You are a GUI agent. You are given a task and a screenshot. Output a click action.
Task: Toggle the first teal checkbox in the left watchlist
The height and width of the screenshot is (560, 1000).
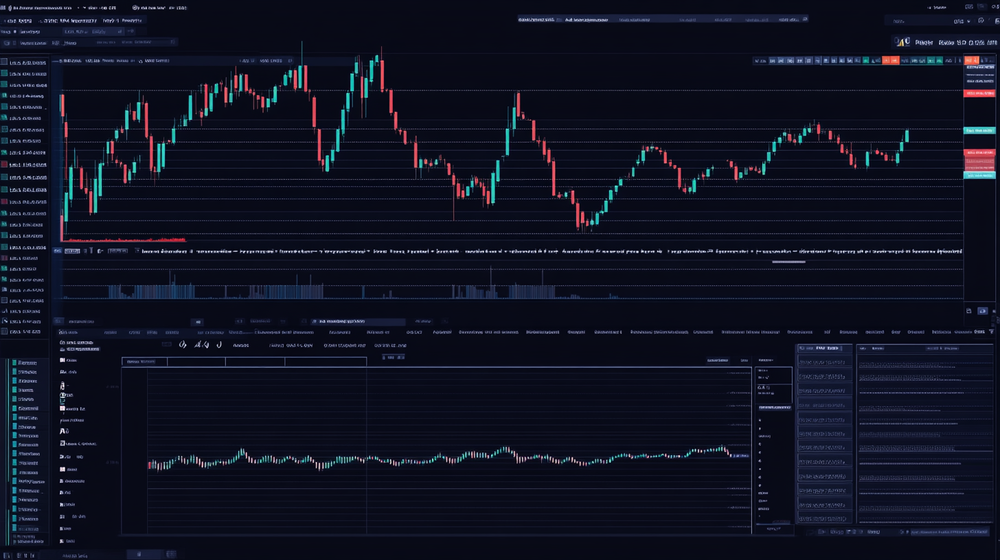[4, 63]
